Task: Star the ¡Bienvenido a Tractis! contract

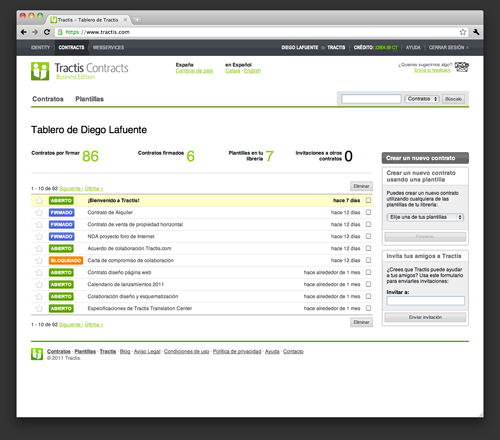Action: coord(39,200)
